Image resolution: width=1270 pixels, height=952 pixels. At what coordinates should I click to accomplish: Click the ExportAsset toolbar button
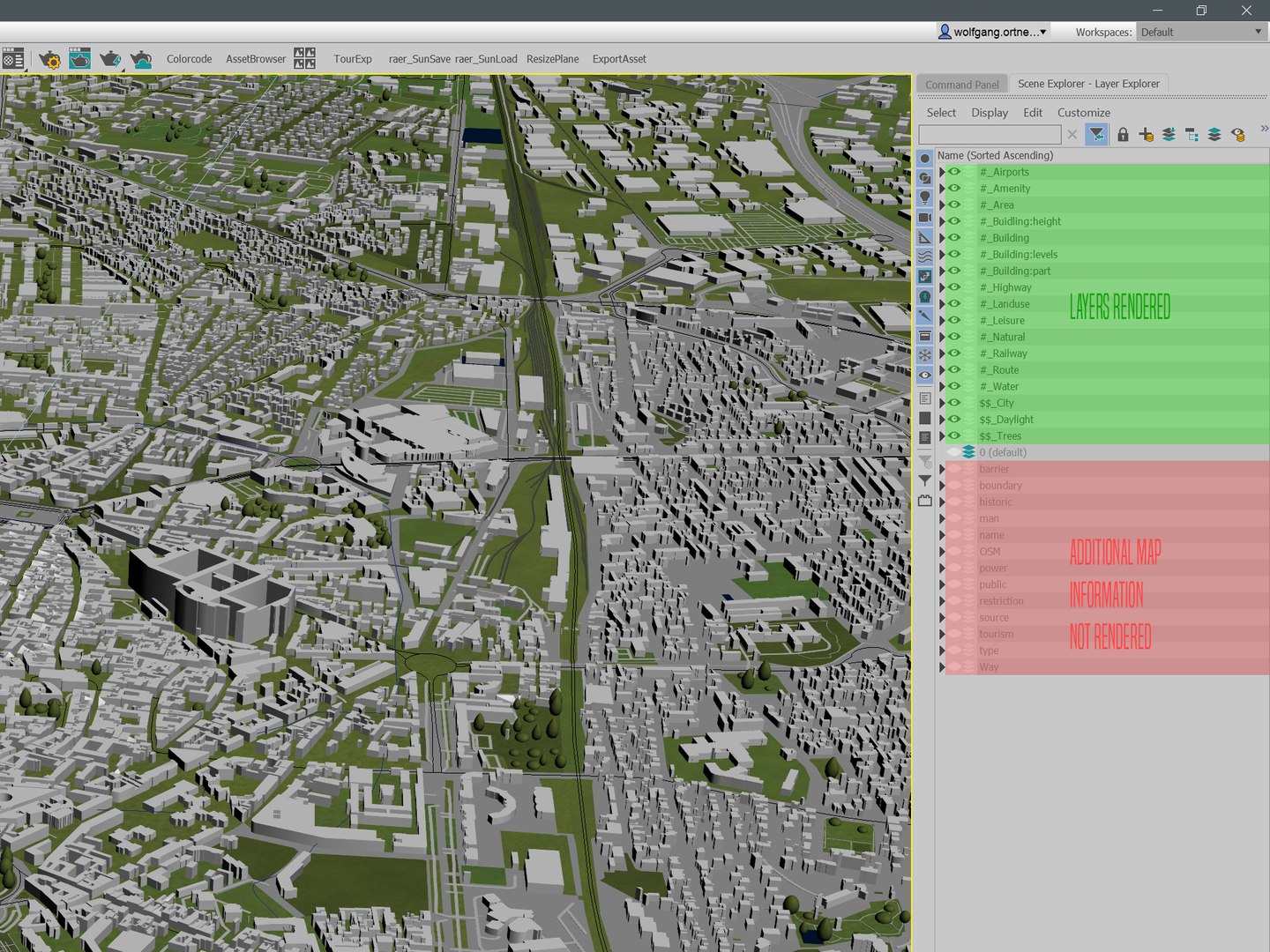coord(619,59)
